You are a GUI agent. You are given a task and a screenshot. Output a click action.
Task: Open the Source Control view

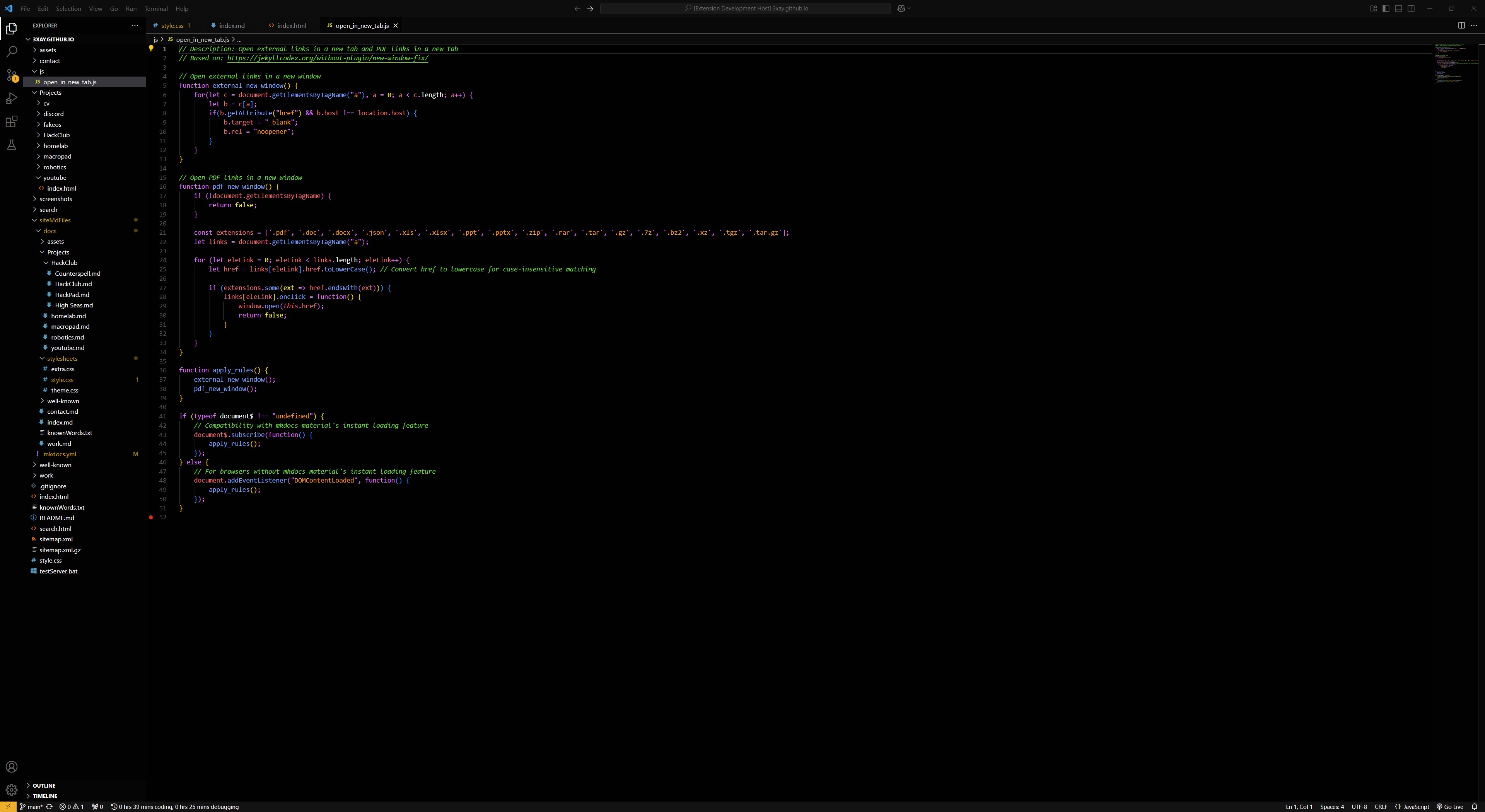coord(12,75)
